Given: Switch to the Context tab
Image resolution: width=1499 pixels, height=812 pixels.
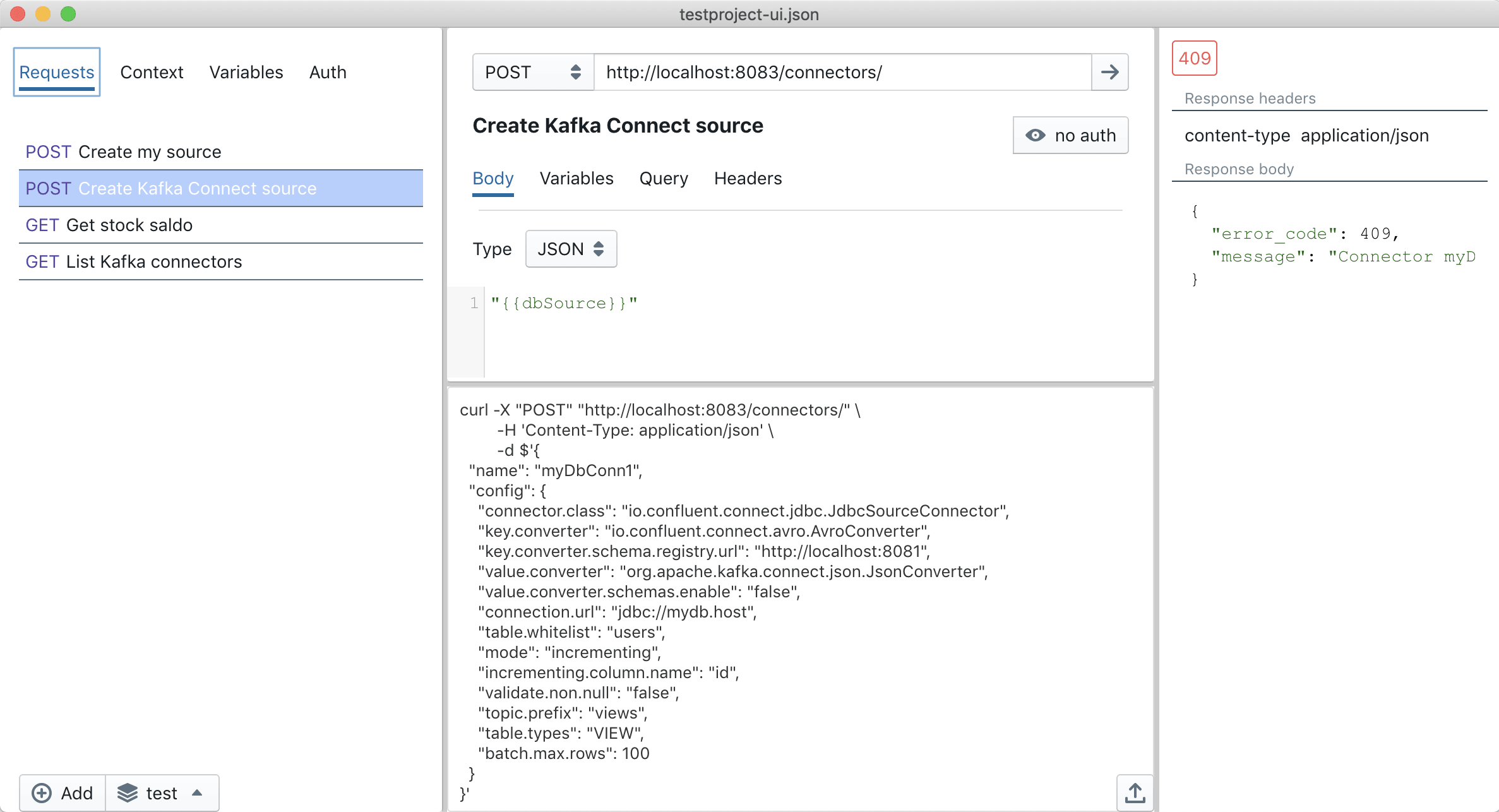Looking at the screenshot, I should (x=152, y=72).
